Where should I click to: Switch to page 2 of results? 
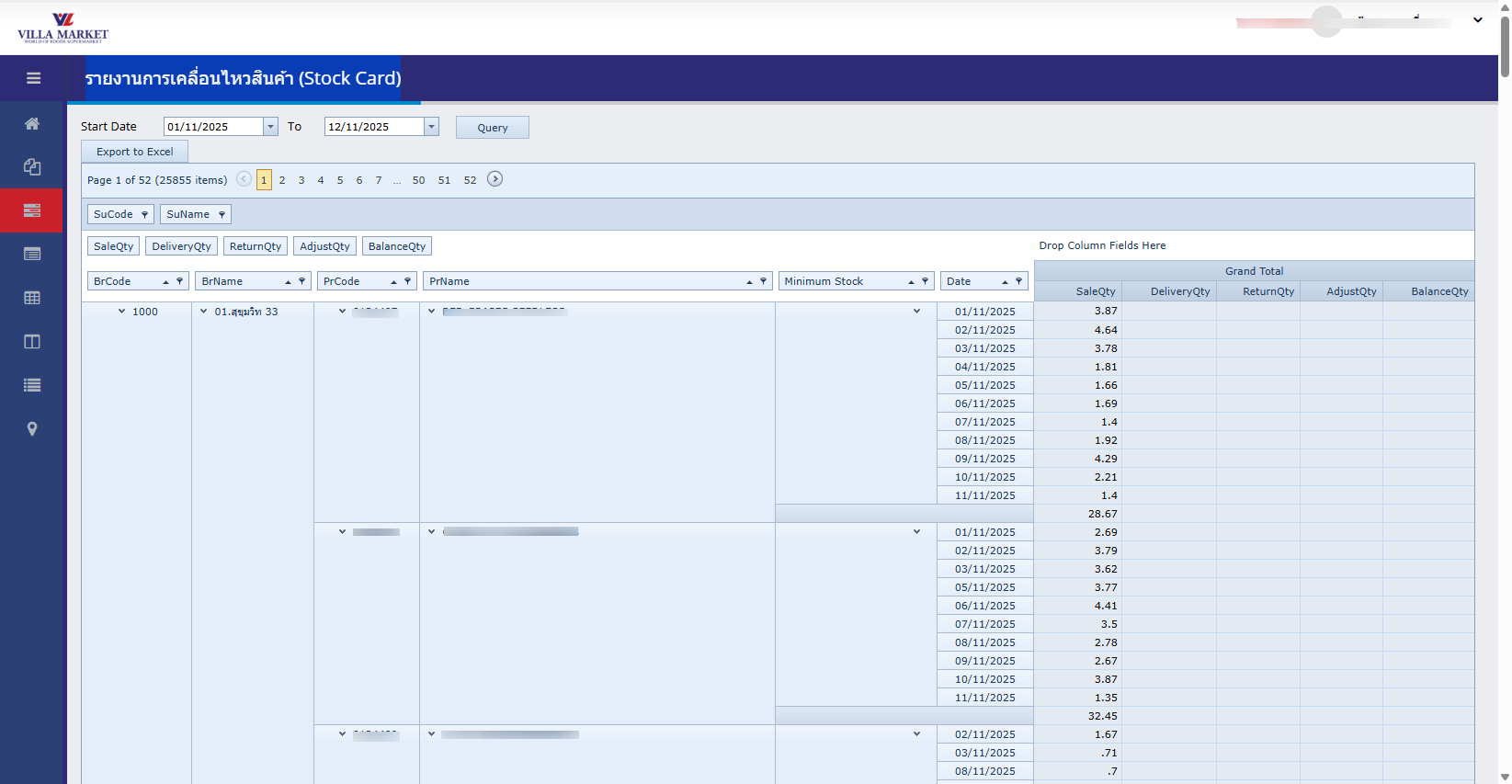coord(282,180)
